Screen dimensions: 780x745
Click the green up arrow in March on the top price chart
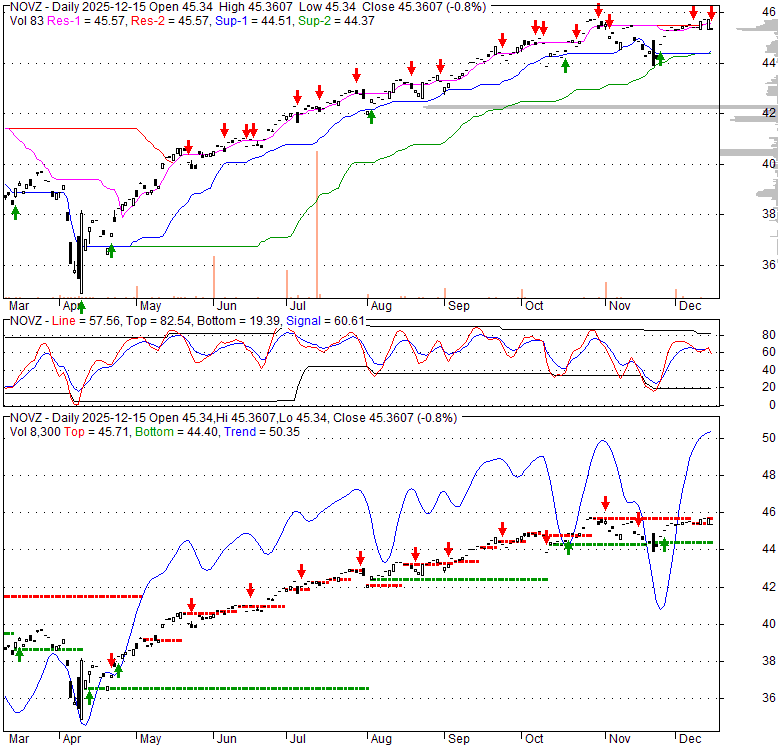click(x=15, y=211)
